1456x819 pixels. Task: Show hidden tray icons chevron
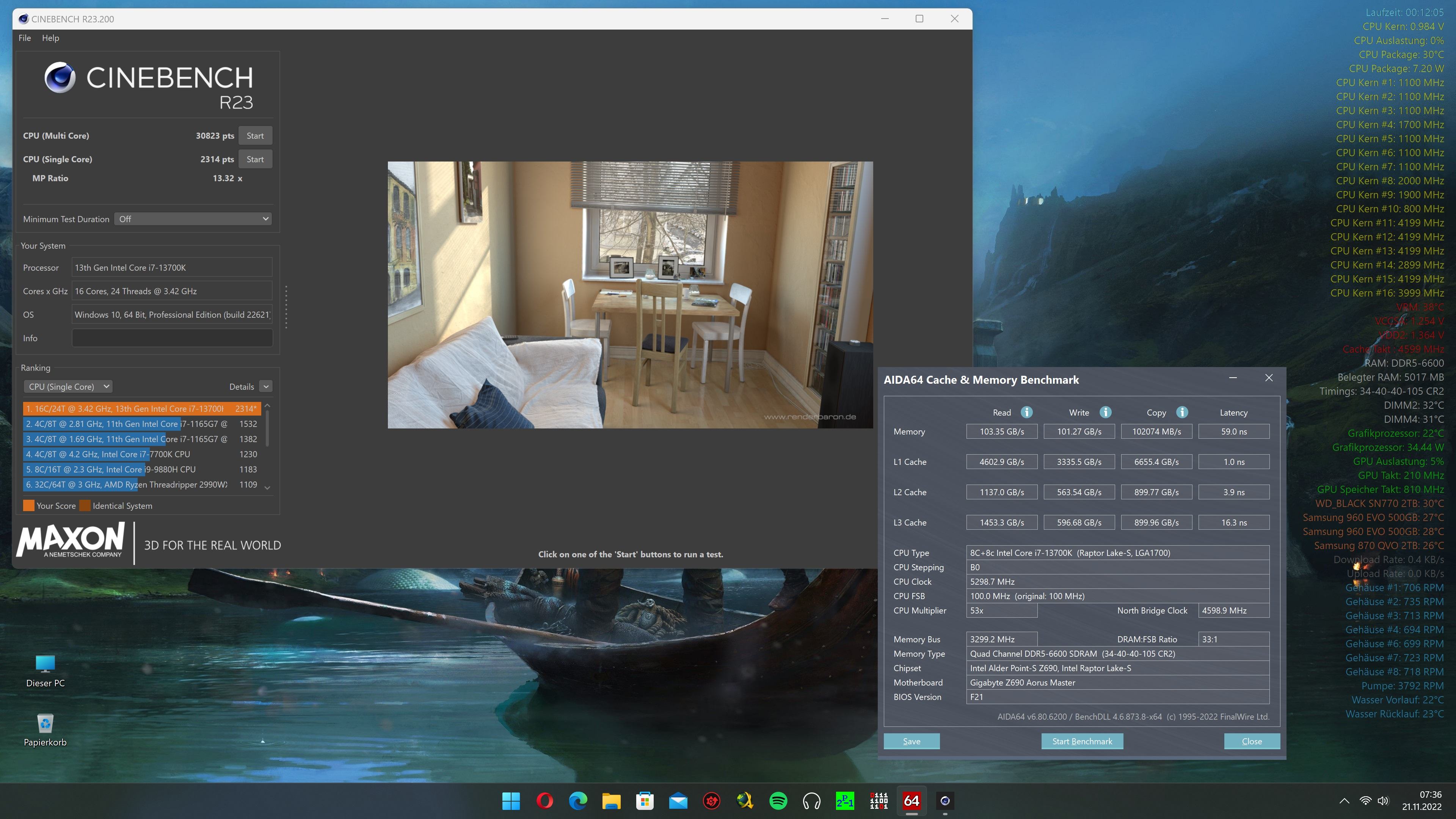(1345, 800)
